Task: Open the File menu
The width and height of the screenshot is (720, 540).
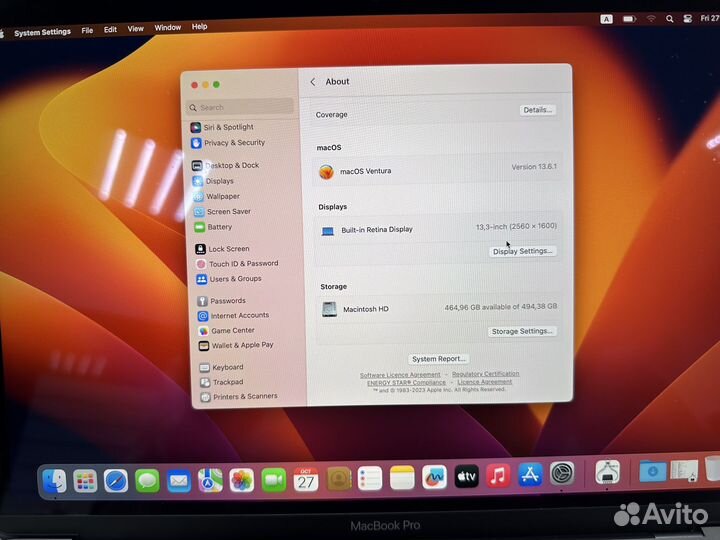Action: (87, 31)
